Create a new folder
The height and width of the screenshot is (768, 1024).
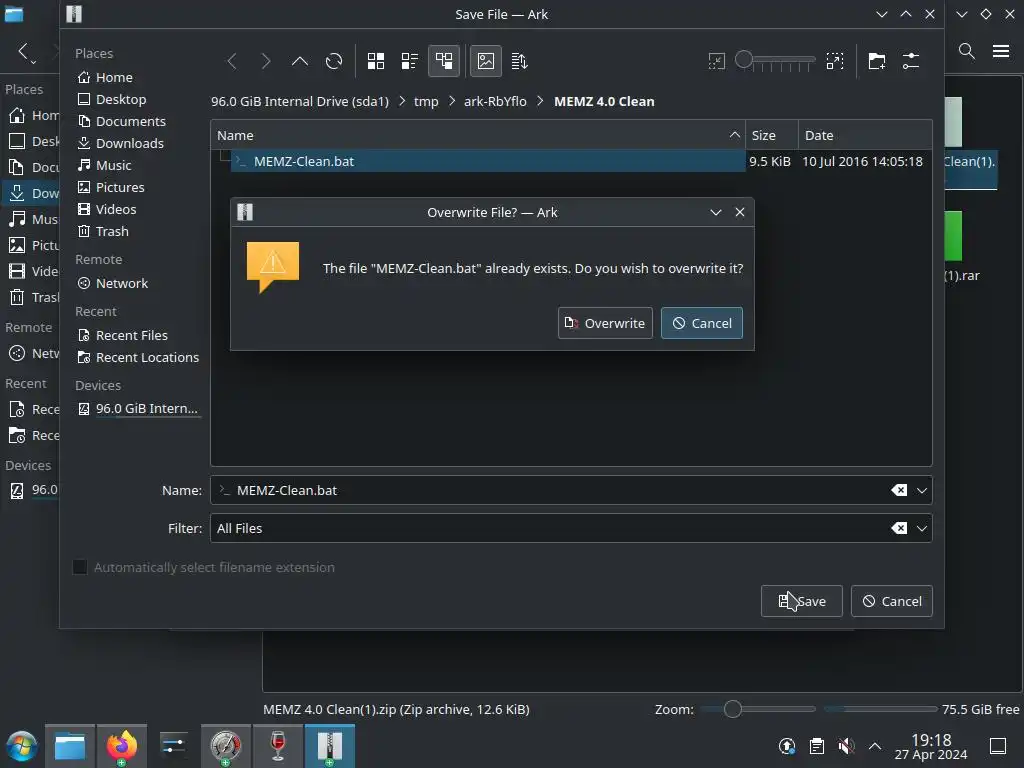(877, 61)
